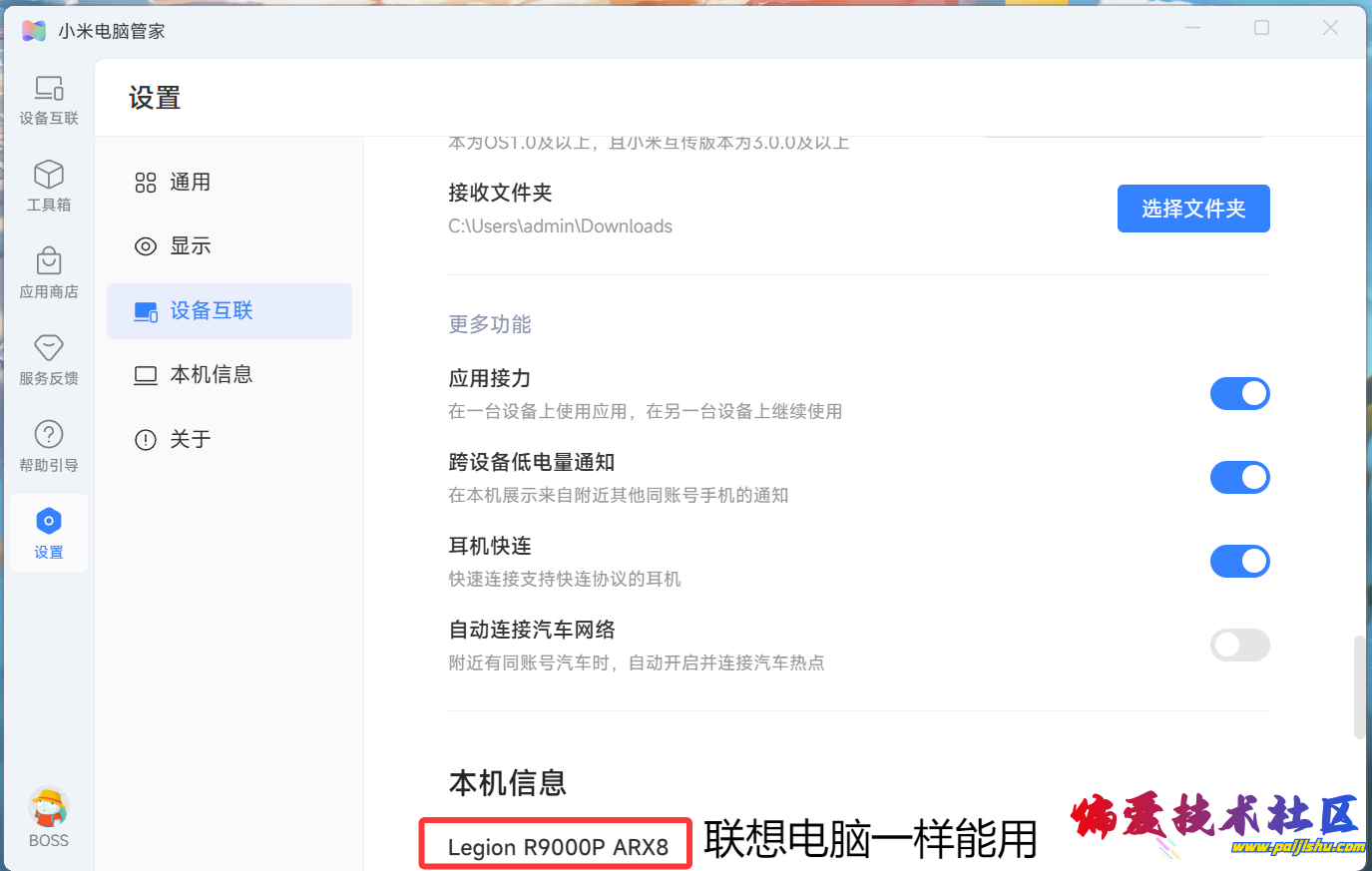Open the 关于 settings tab
The height and width of the screenshot is (871, 1372).
pos(190,440)
